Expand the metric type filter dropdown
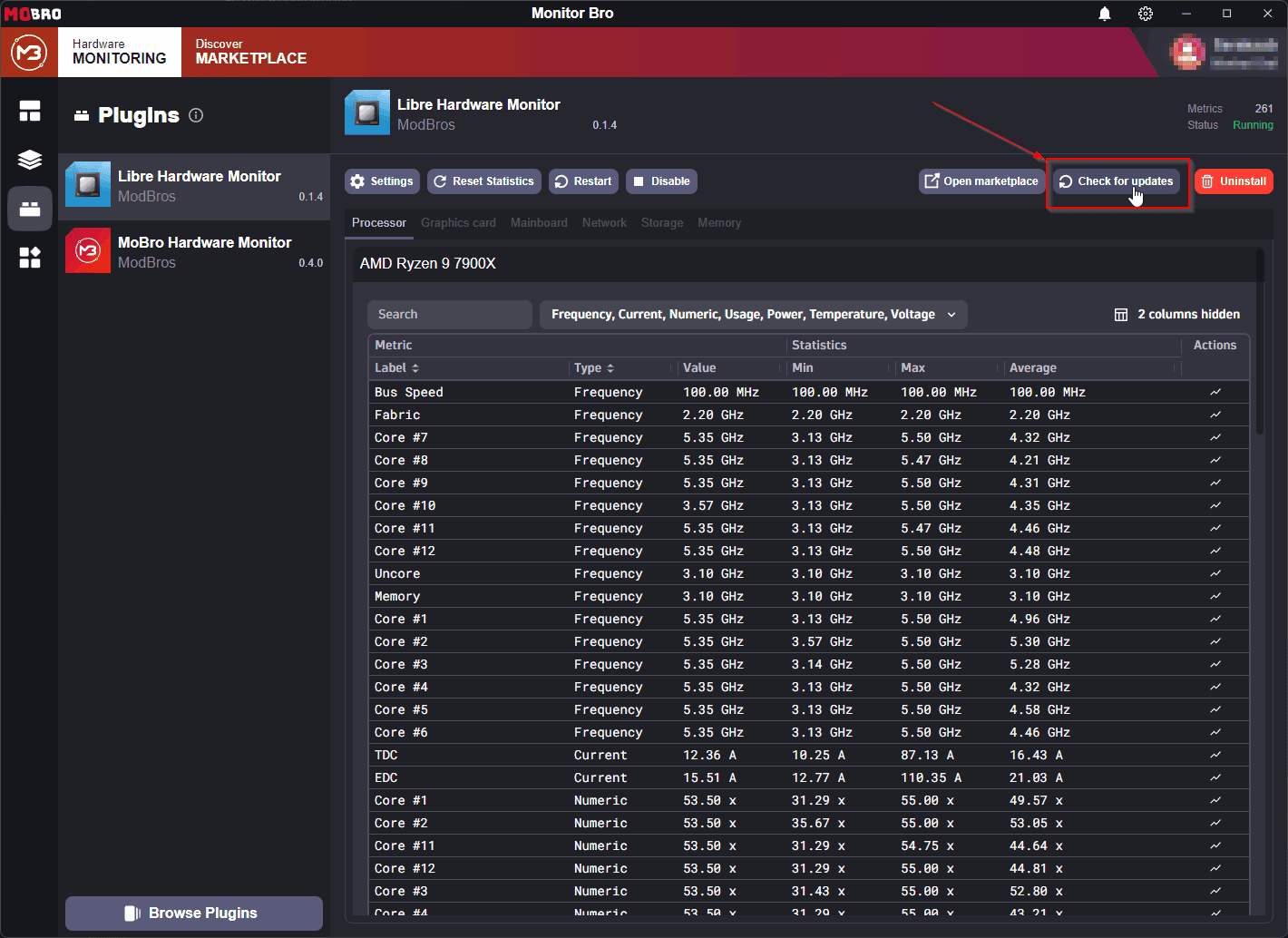The width and height of the screenshot is (1288, 938). pyautogui.click(x=753, y=314)
